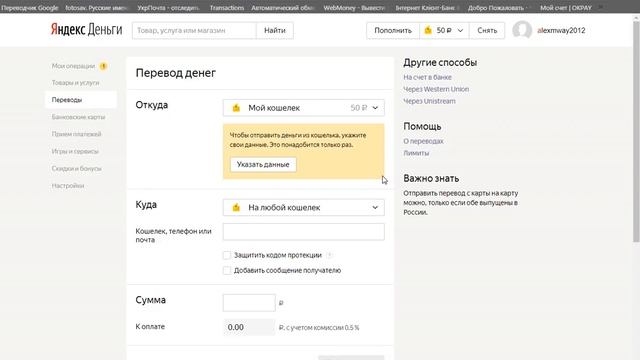Focus the Товар, услуга или магазин search field
Screen dimensions: 640x360
pos(194,30)
